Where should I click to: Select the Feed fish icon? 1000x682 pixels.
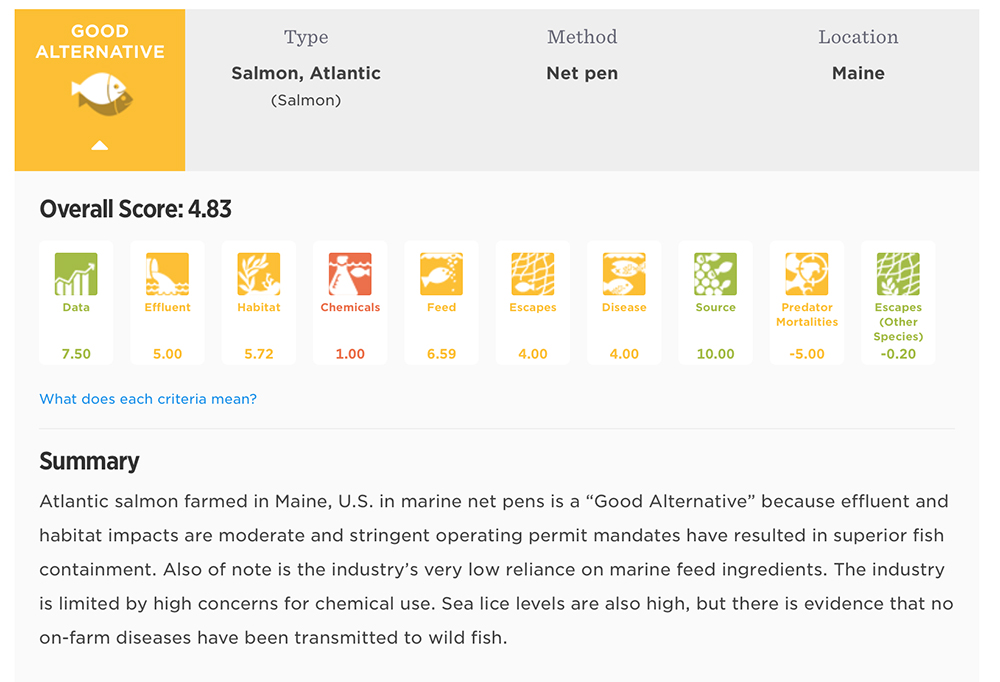point(441,274)
